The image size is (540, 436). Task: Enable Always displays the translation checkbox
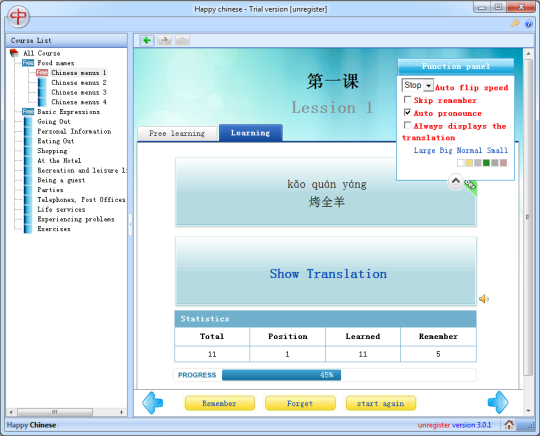(407, 125)
